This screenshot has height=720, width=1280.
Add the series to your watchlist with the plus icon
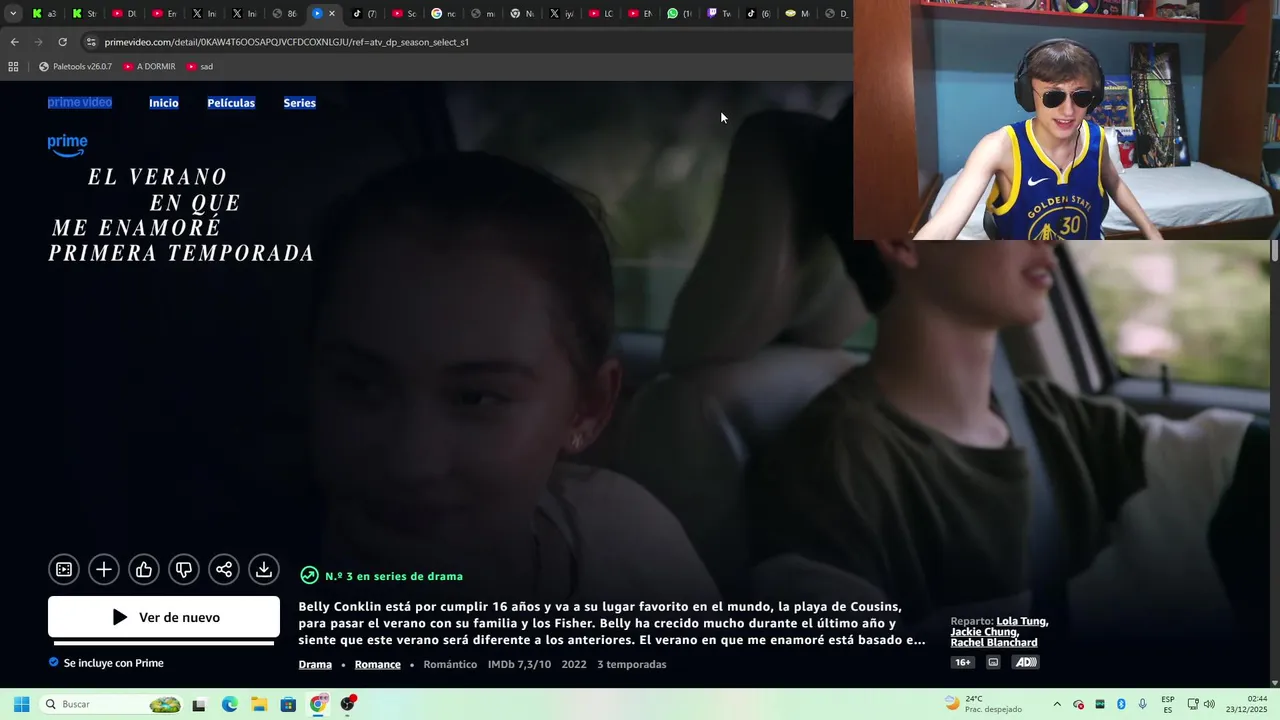click(x=104, y=569)
